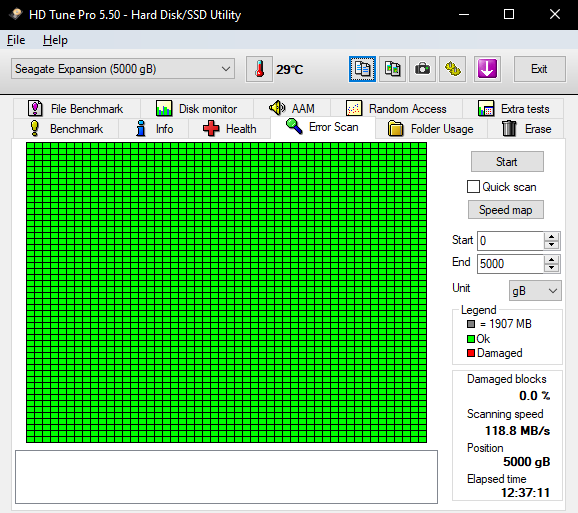Click the File Benchmark tab icon
578x513 pixels.
click(35, 109)
